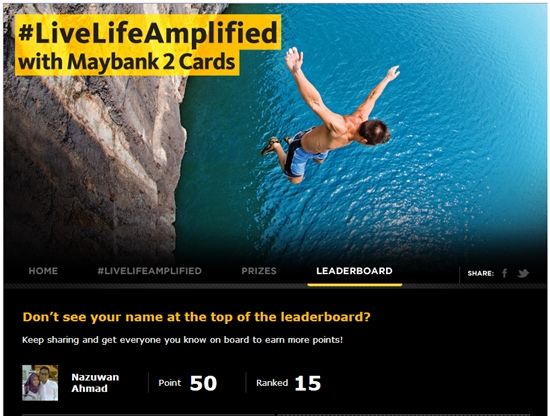Image resolution: width=550 pixels, height=416 pixels.
Task: Share the page via Twitter bird icon
Action: pos(523,273)
